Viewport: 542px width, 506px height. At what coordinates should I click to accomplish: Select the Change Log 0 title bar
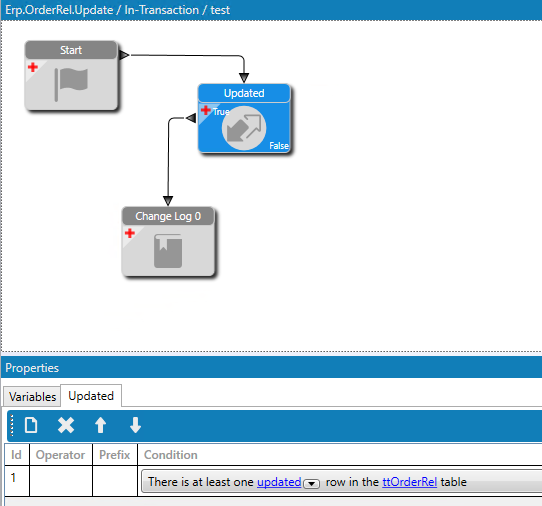[168, 216]
